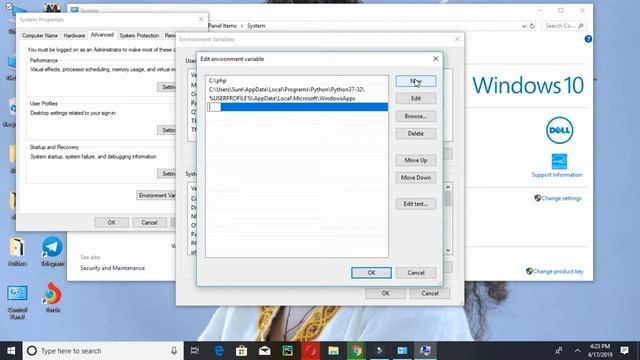Open the red Opera icon on the taskbar
Screen dimensions: 640x360
[311, 351]
